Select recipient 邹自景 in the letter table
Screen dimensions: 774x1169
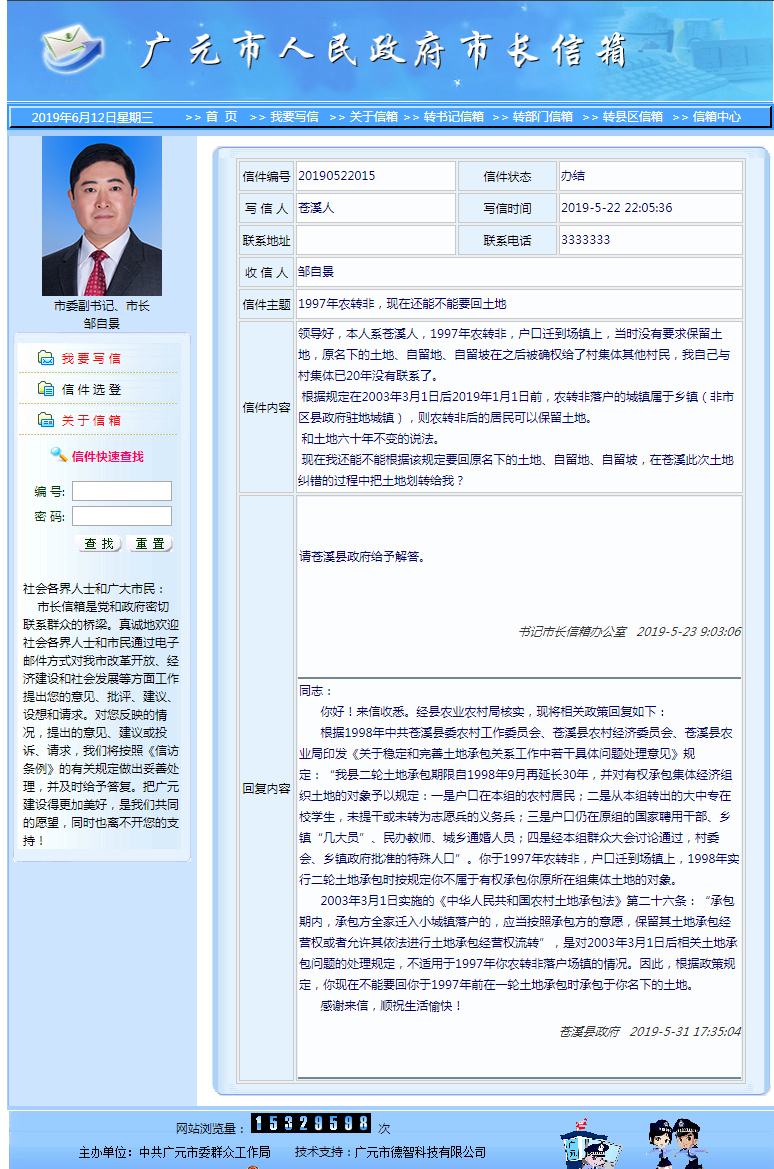(316, 272)
